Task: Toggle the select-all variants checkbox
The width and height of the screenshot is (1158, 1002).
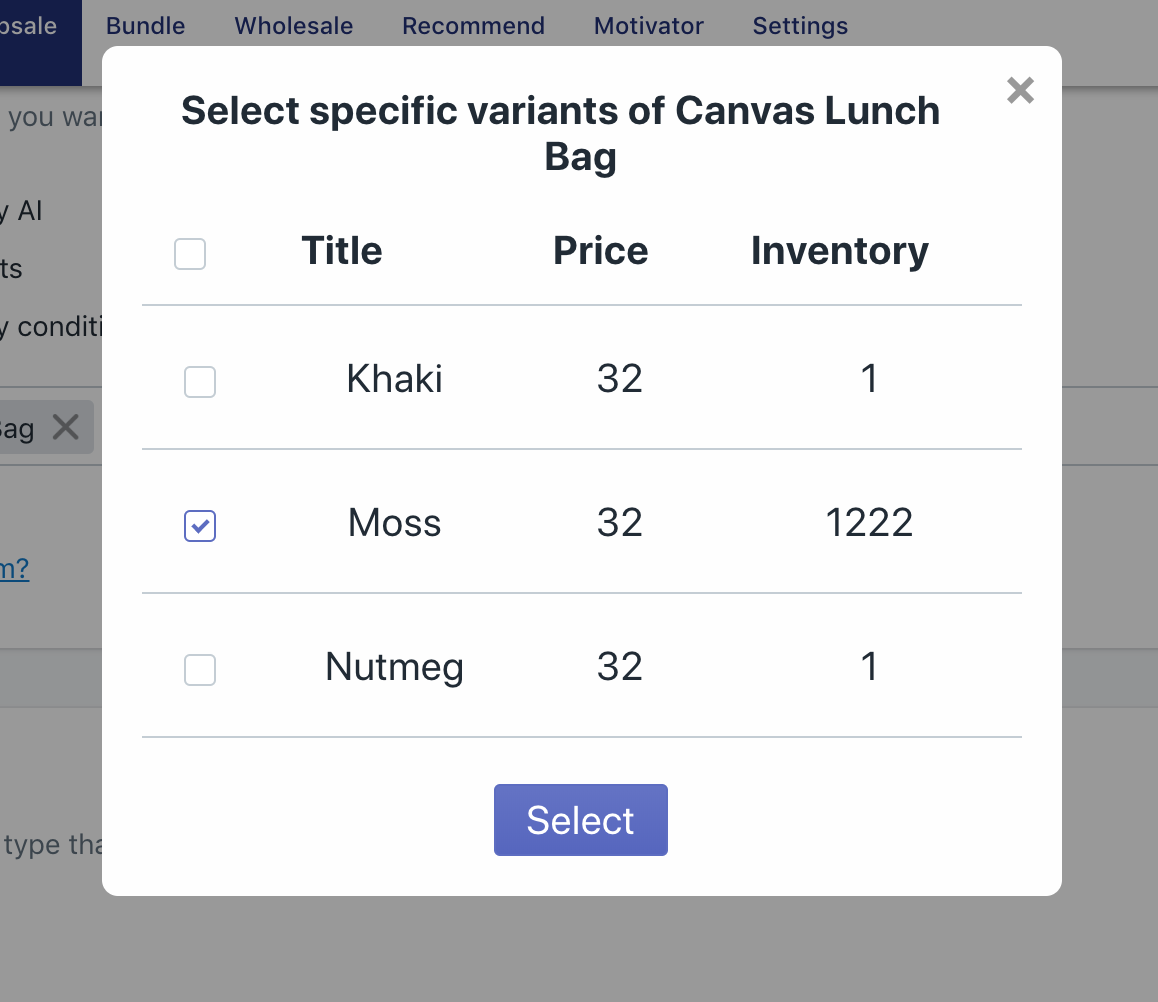Action: (190, 254)
